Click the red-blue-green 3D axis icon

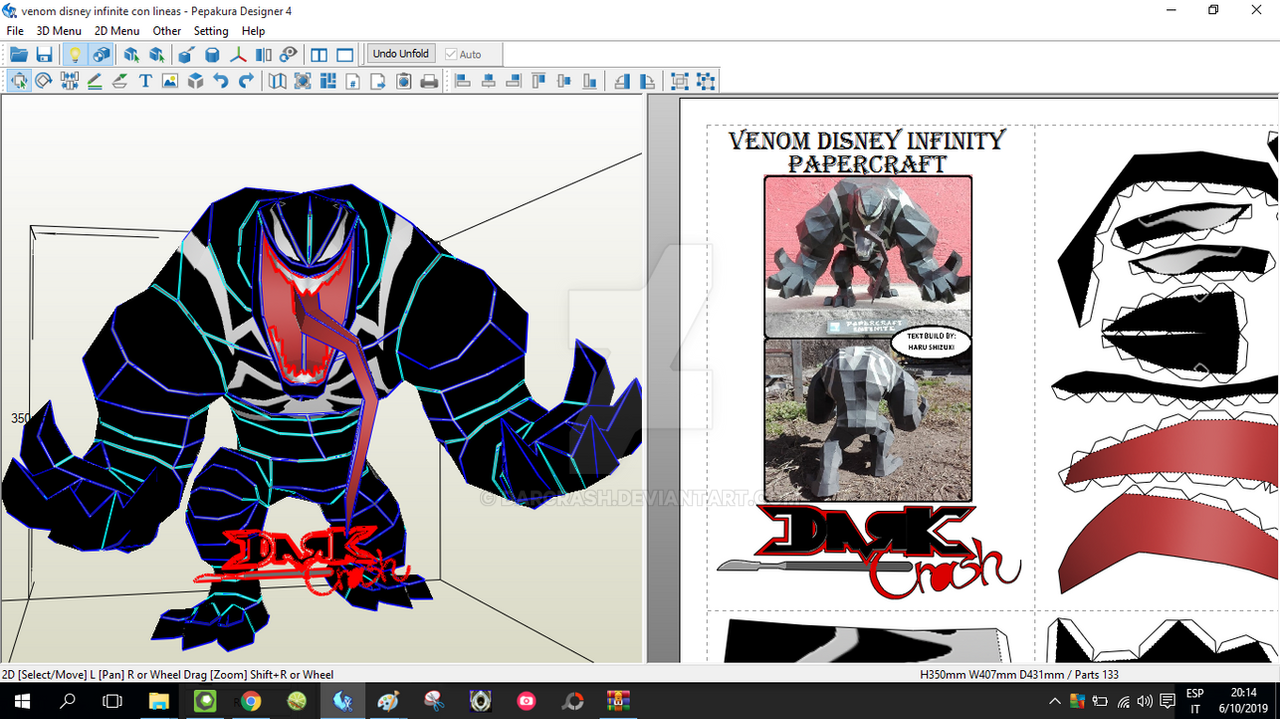tap(238, 54)
